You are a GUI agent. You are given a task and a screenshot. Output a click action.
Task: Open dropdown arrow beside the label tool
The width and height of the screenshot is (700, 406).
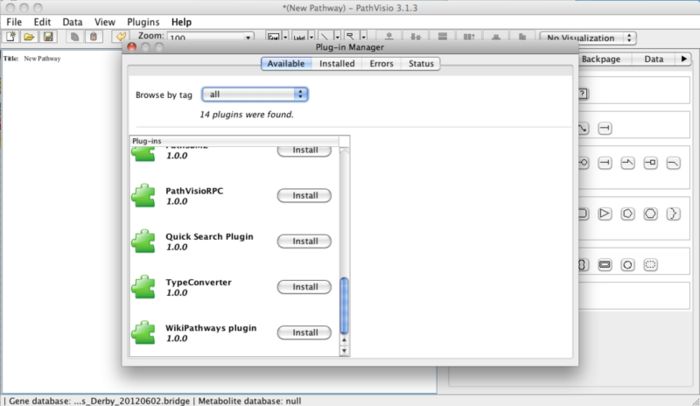coord(311,37)
